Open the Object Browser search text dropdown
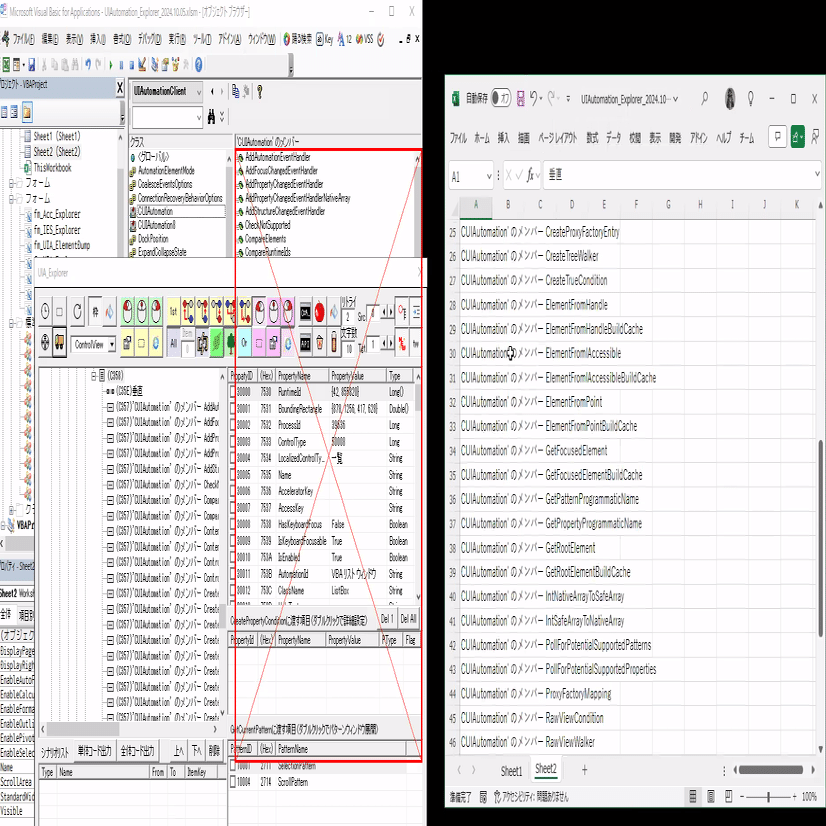826x826 pixels. point(199,117)
